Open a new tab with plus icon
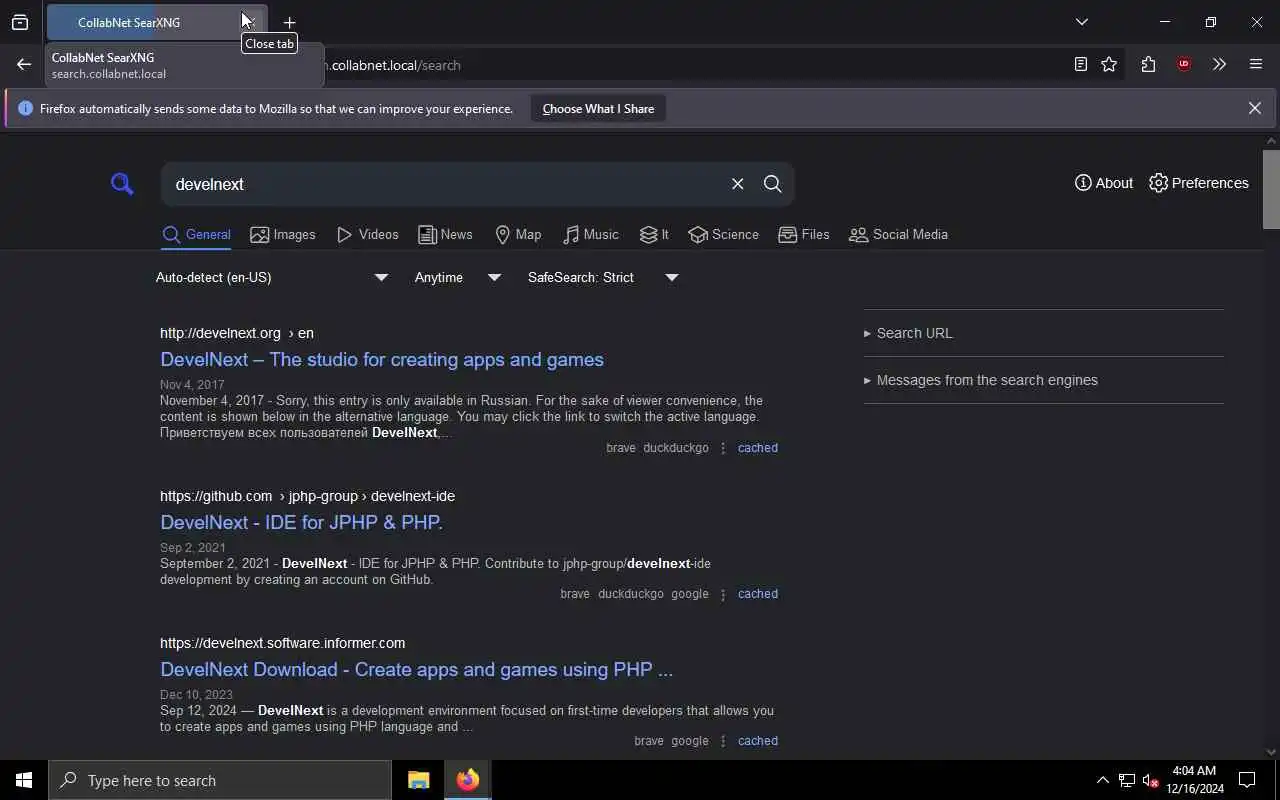Screen dimensions: 1280x800 click(x=289, y=22)
